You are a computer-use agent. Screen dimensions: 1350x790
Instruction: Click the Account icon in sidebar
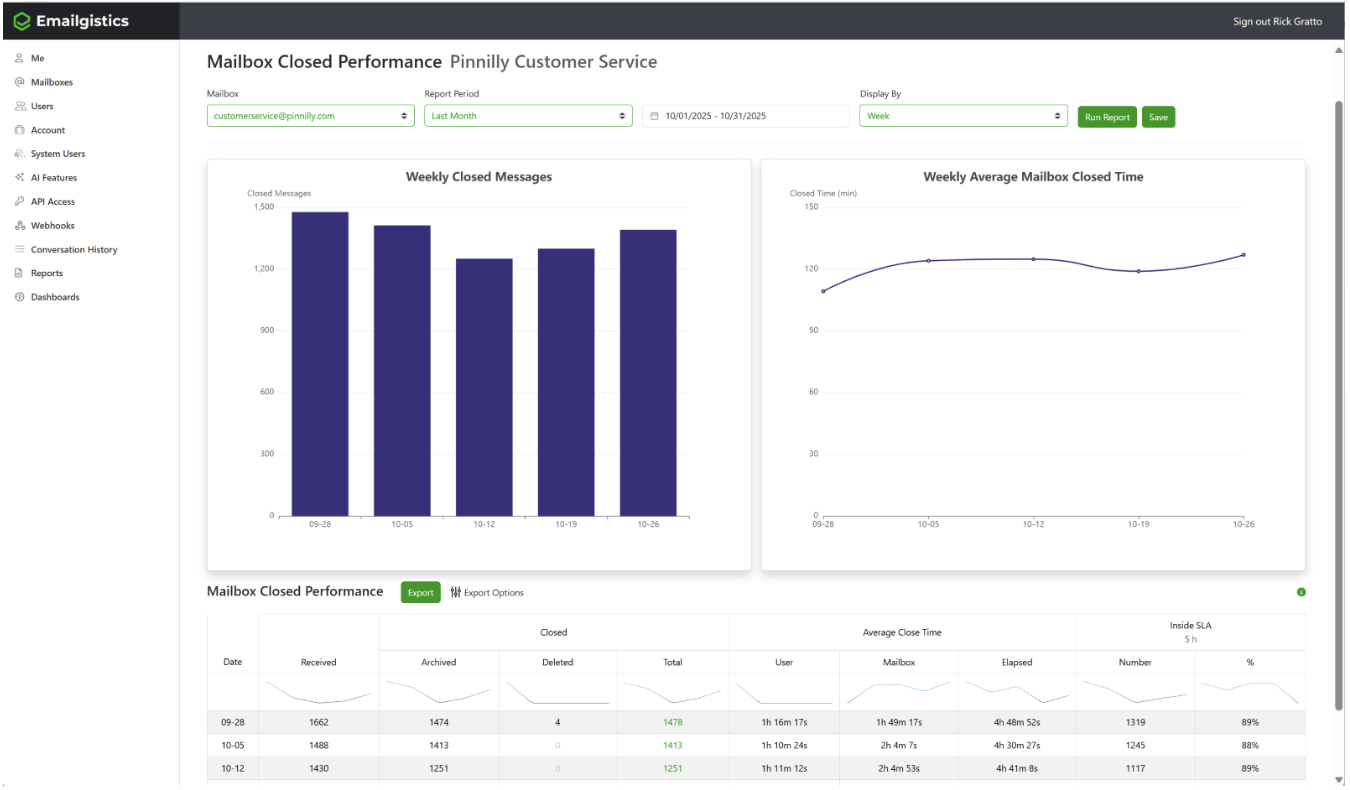pos(19,130)
